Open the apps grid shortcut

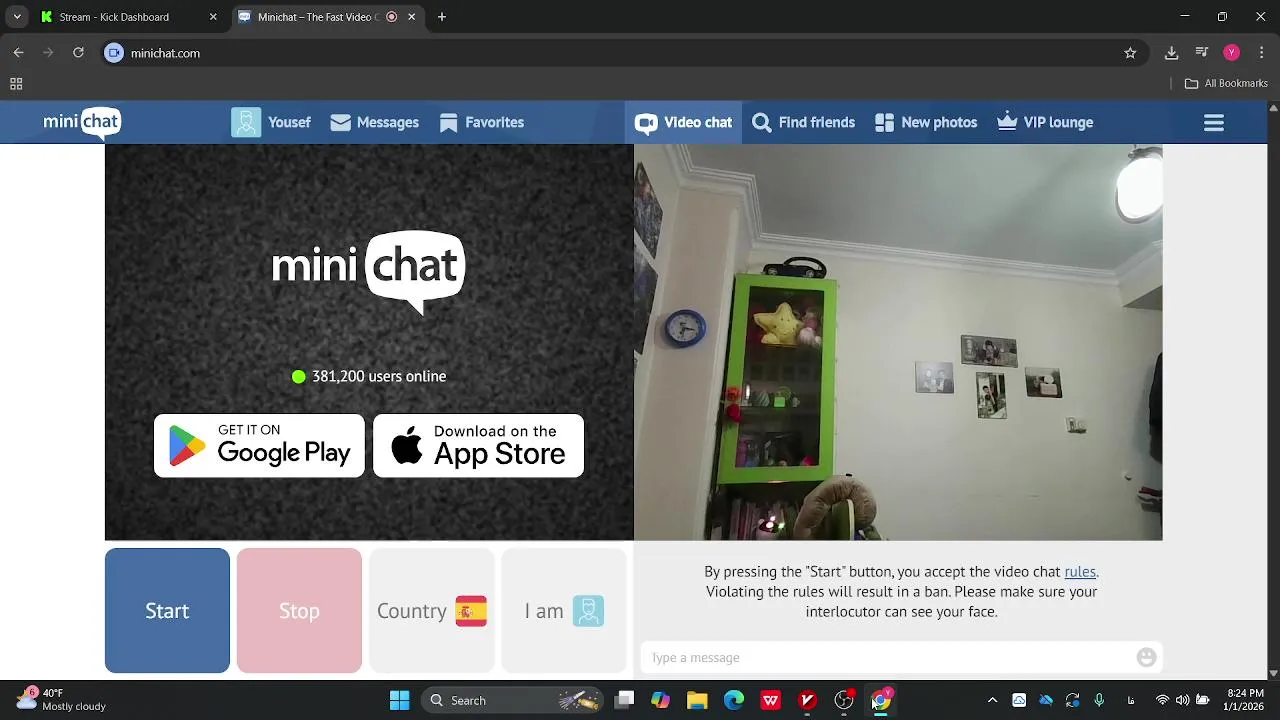click(16, 84)
